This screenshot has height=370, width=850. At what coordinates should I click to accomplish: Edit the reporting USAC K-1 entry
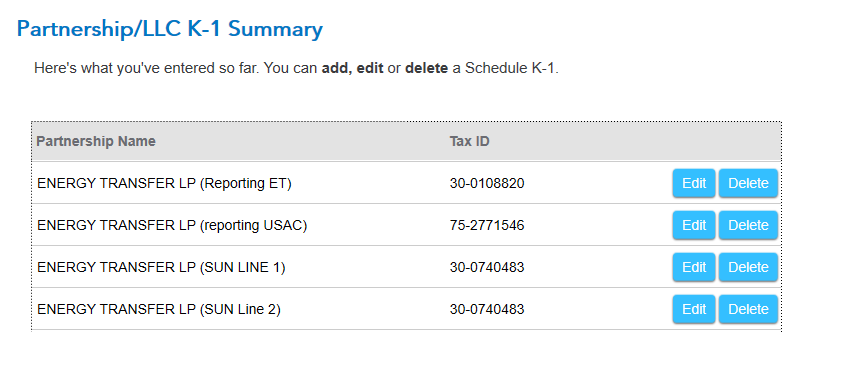pyautogui.click(x=694, y=225)
